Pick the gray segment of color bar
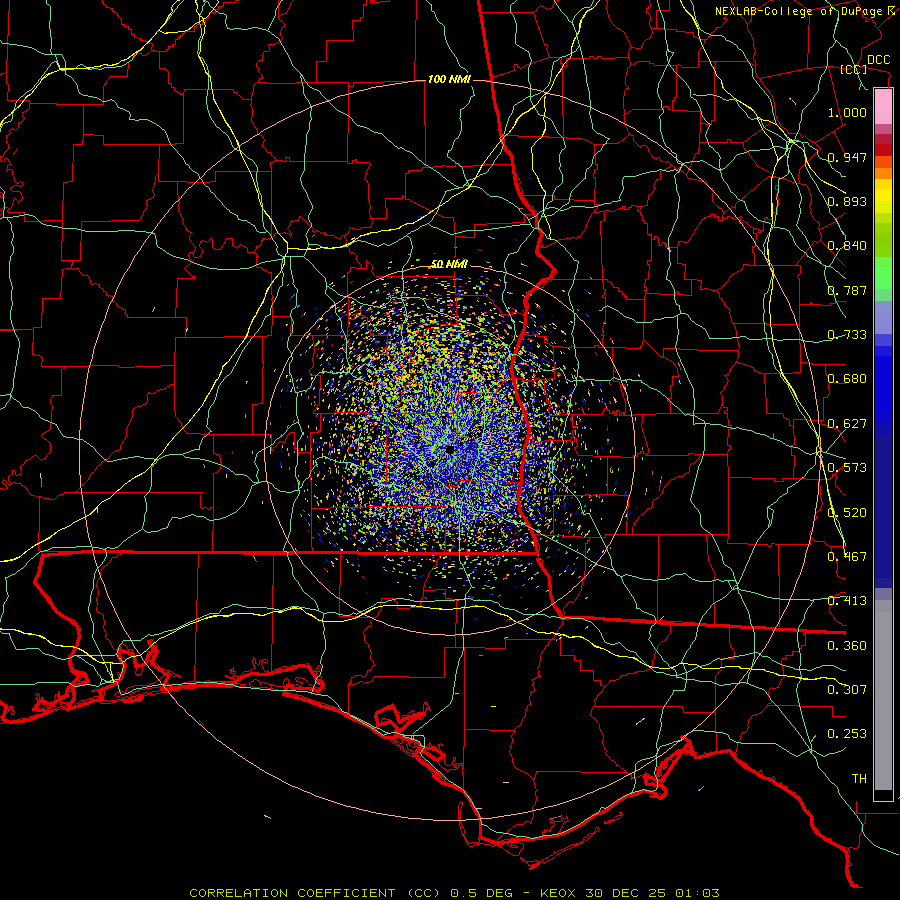The height and width of the screenshot is (900, 900). tap(883, 695)
